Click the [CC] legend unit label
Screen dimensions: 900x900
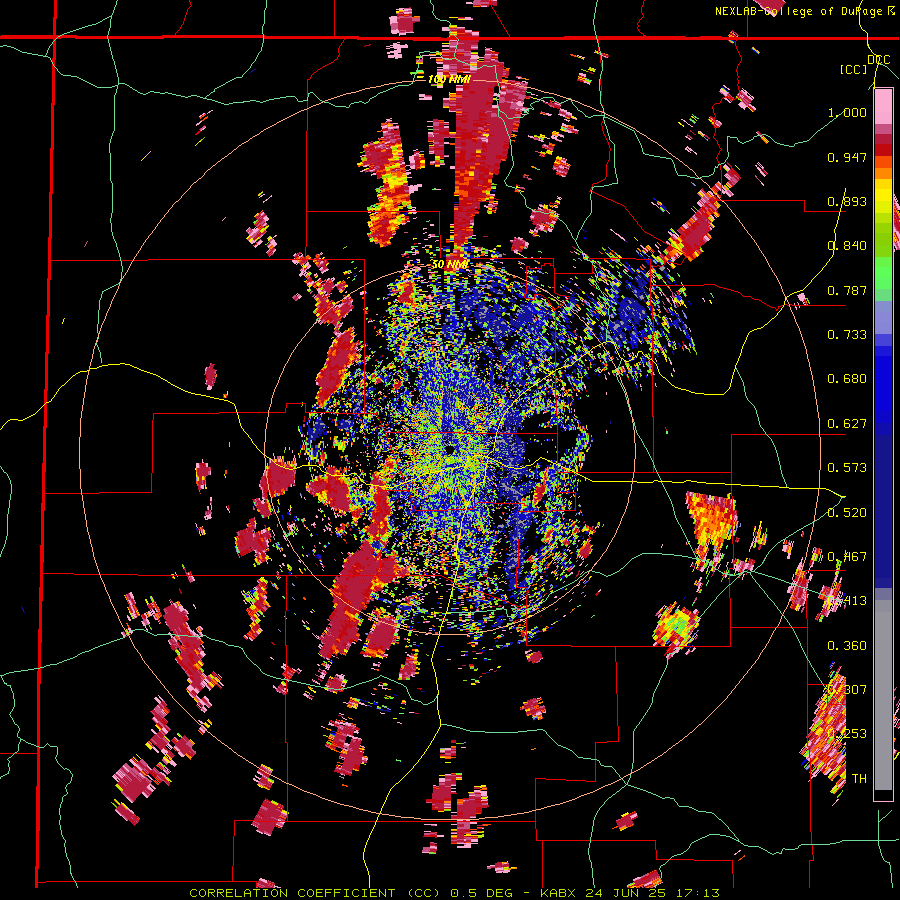(x=853, y=69)
